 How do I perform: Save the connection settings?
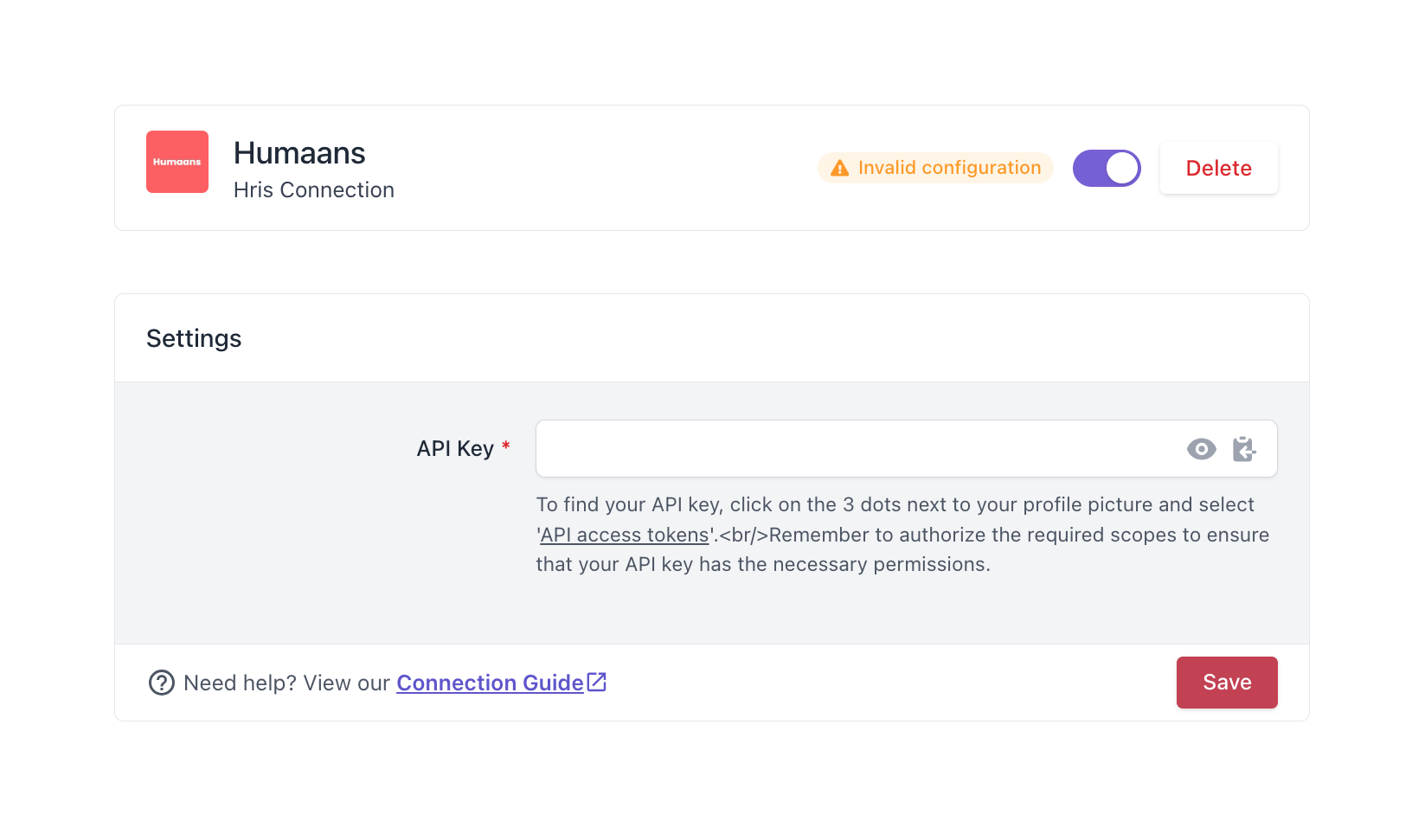[1227, 683]
